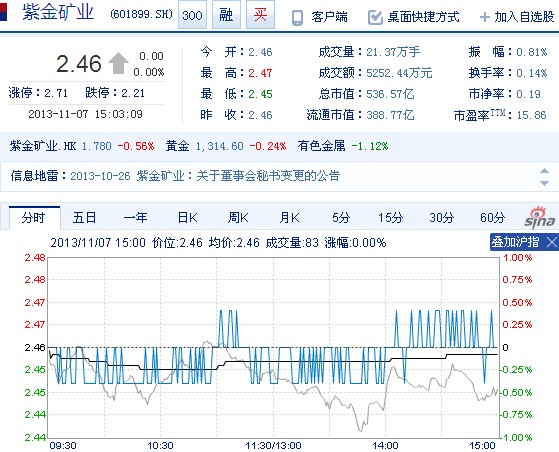
Task: Click the down arrow of news scroller
Action: [x=544, y=183]
